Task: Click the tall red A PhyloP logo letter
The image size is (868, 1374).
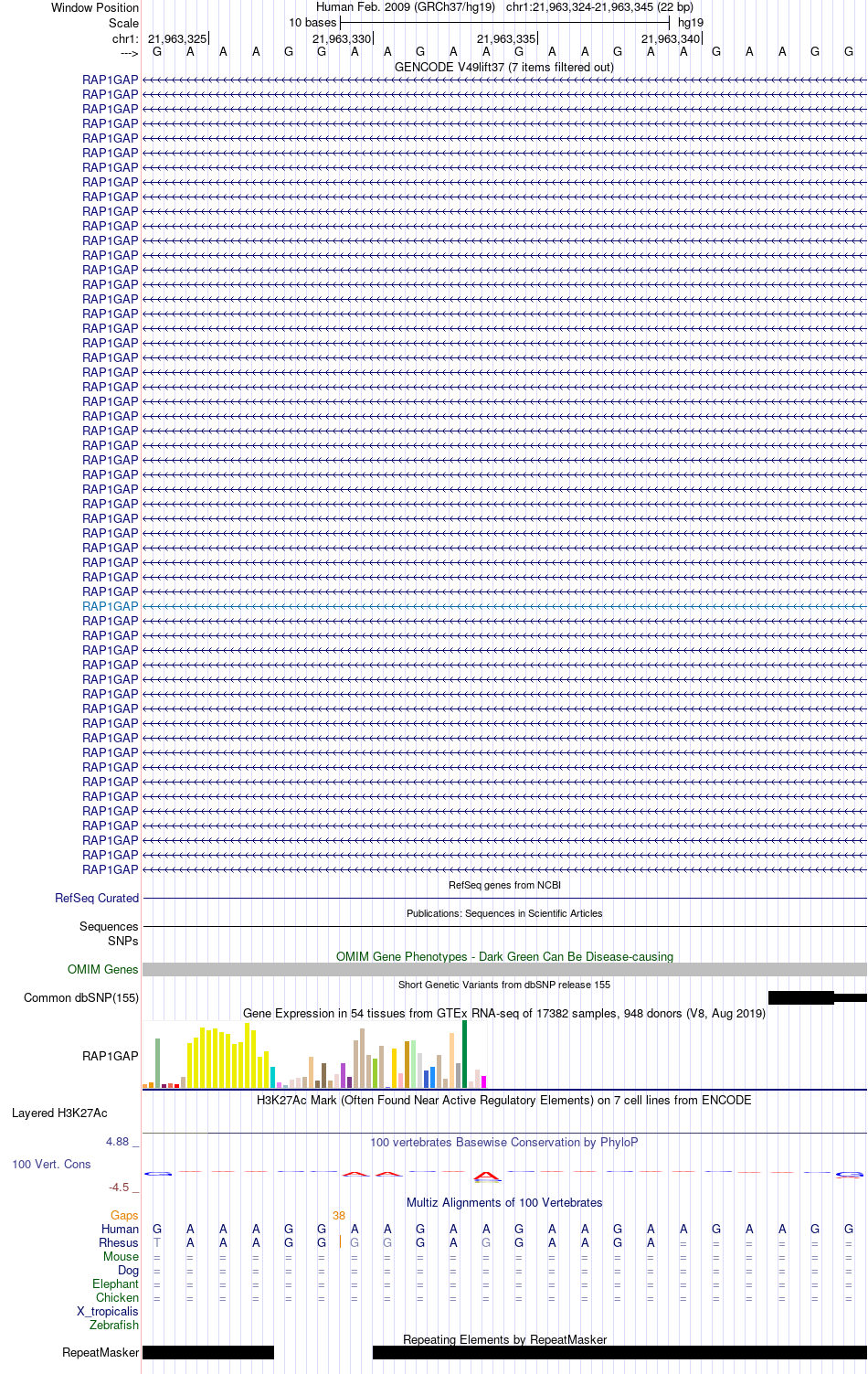Action: click(487, 1175)
